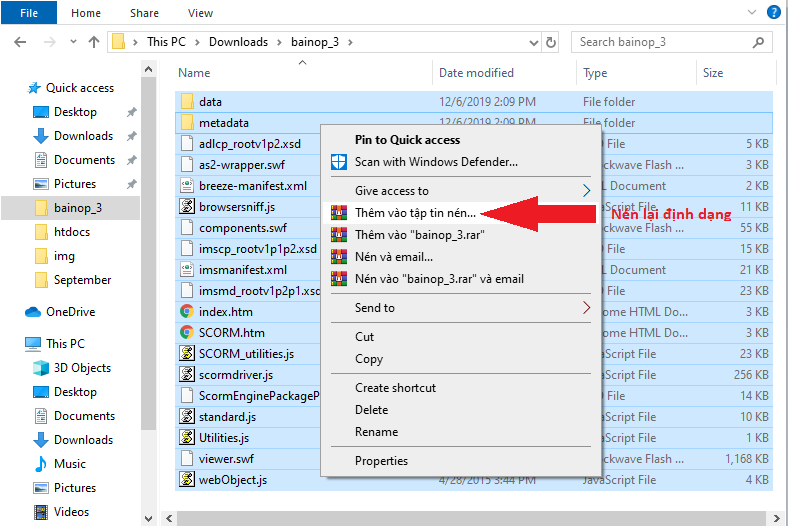Select the scormdriver.js script icon

coord(187,374)
